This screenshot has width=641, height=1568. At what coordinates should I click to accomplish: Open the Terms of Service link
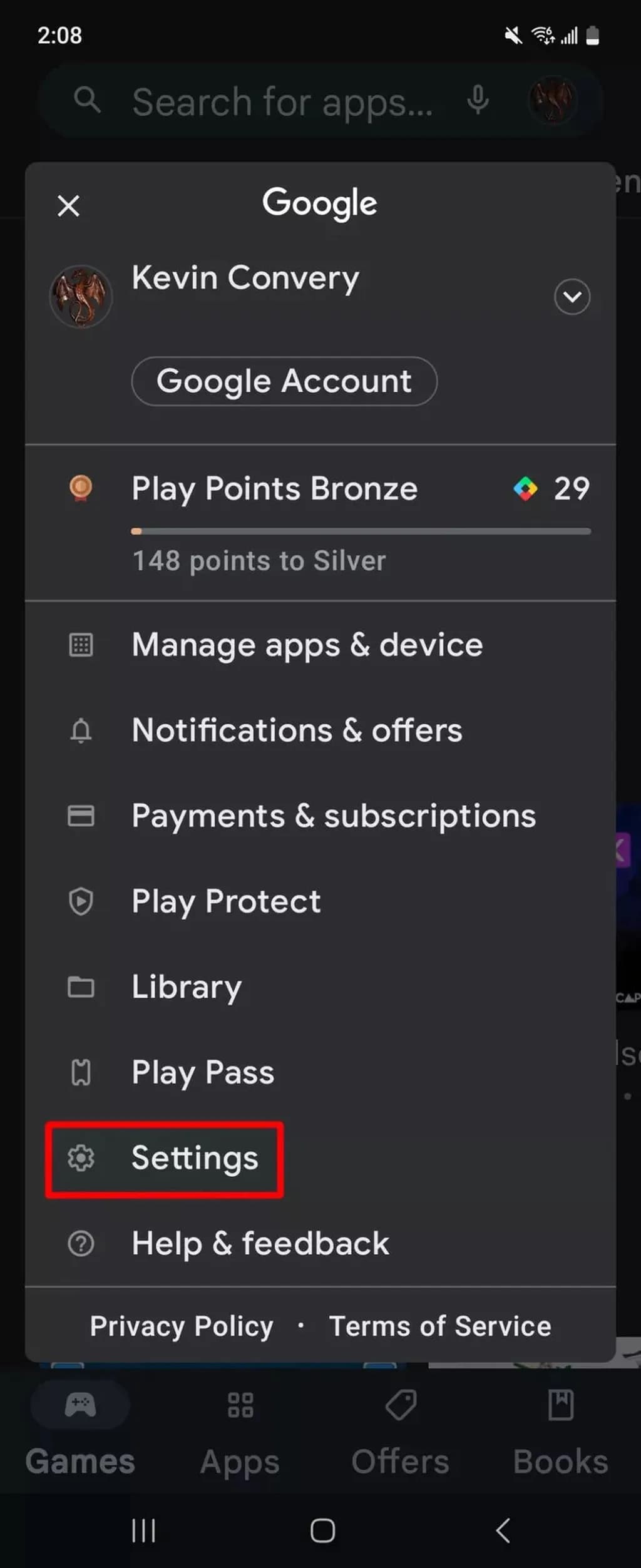pos(440,1326)
